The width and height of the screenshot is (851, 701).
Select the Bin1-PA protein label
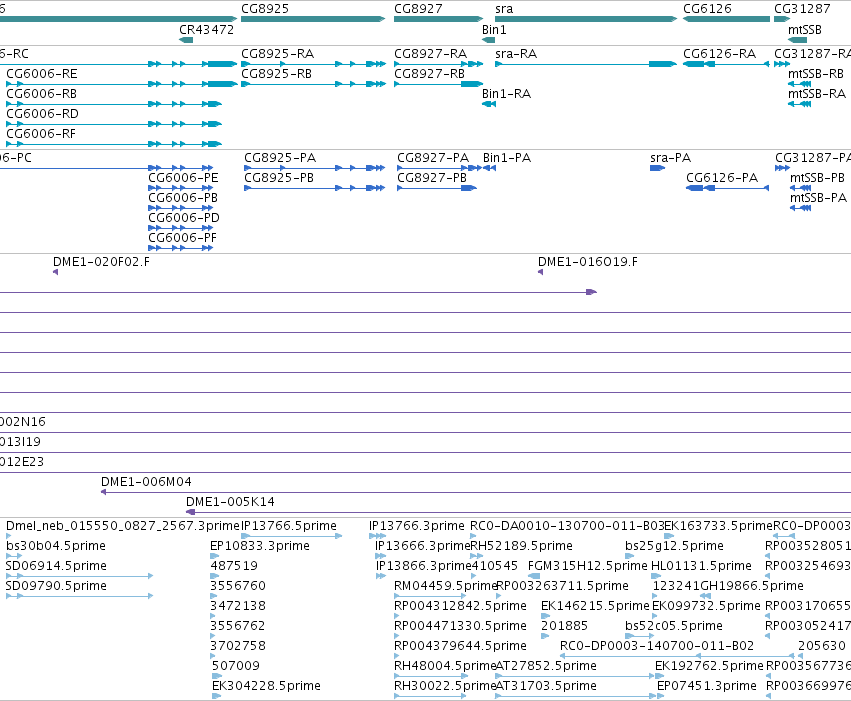(507, 158)
